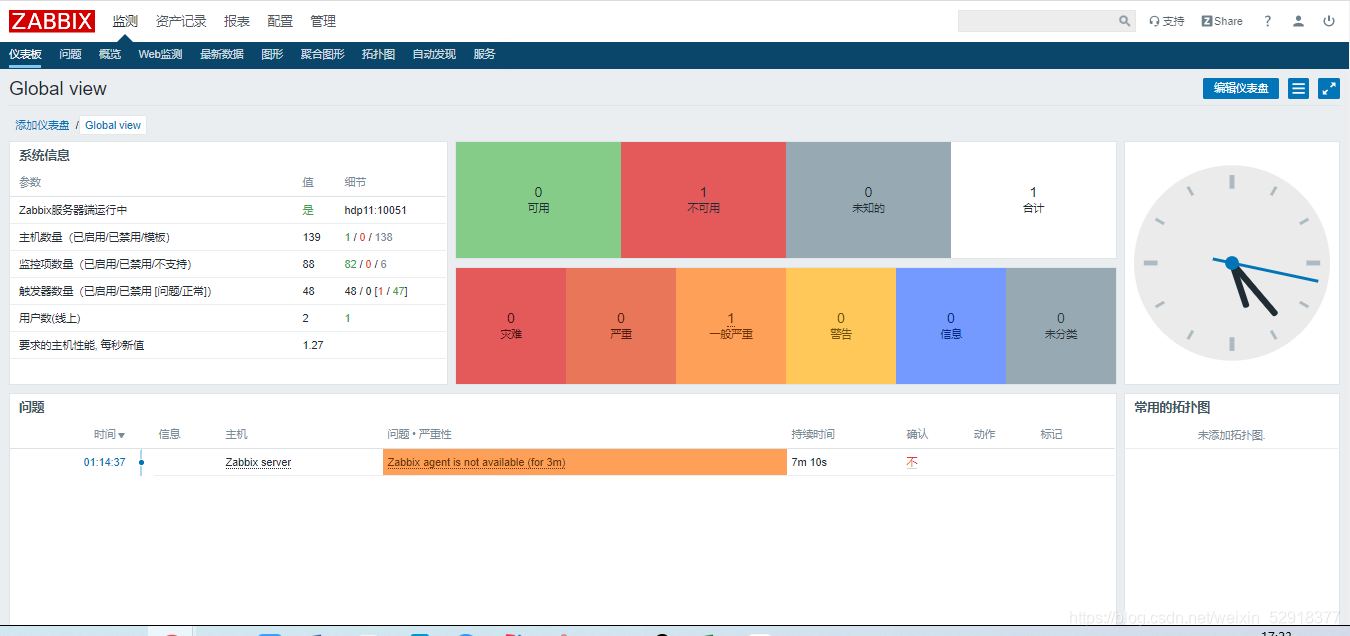The height and width of the screenshot is (636, 1350).
Task: Click the 编辑仪表盘 button
Action: pyautogui.click(x=1240, y=89)
